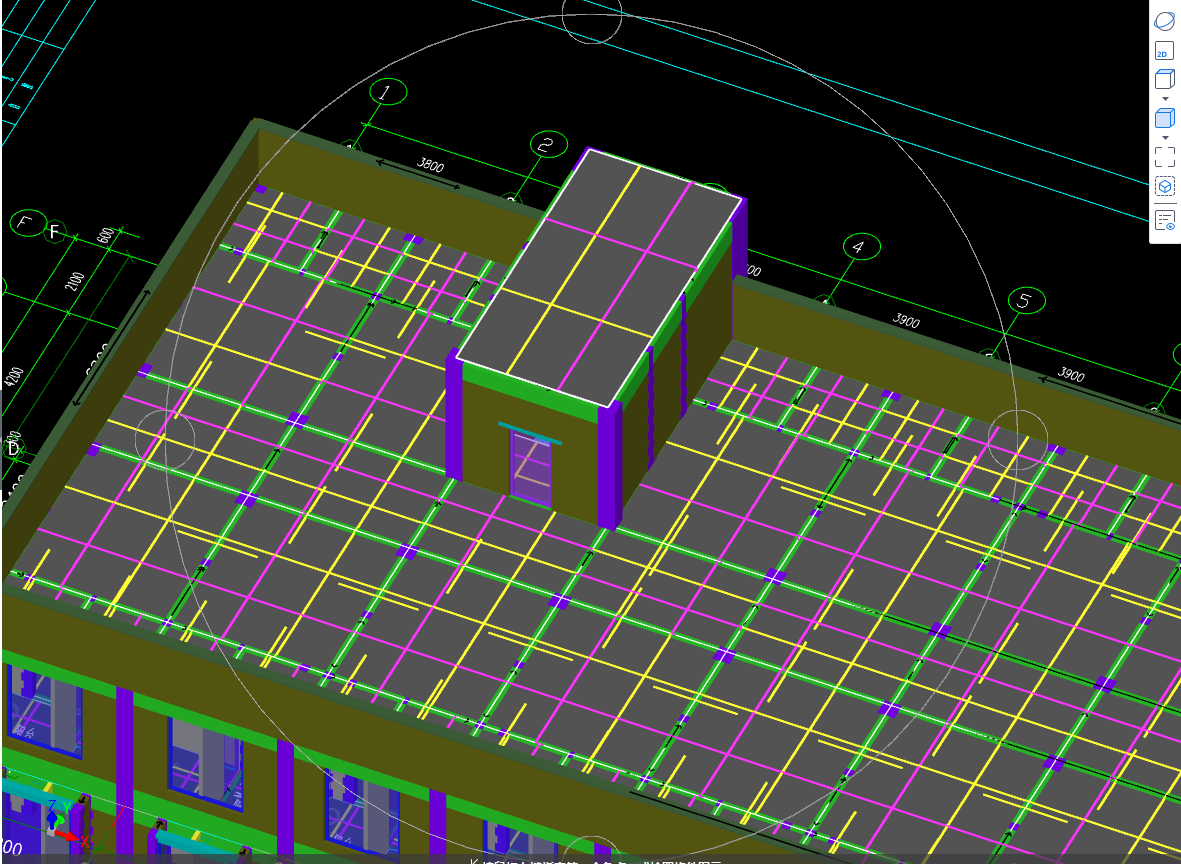
Task: Click the top orbit ring handle
Action: click(592, 14)
